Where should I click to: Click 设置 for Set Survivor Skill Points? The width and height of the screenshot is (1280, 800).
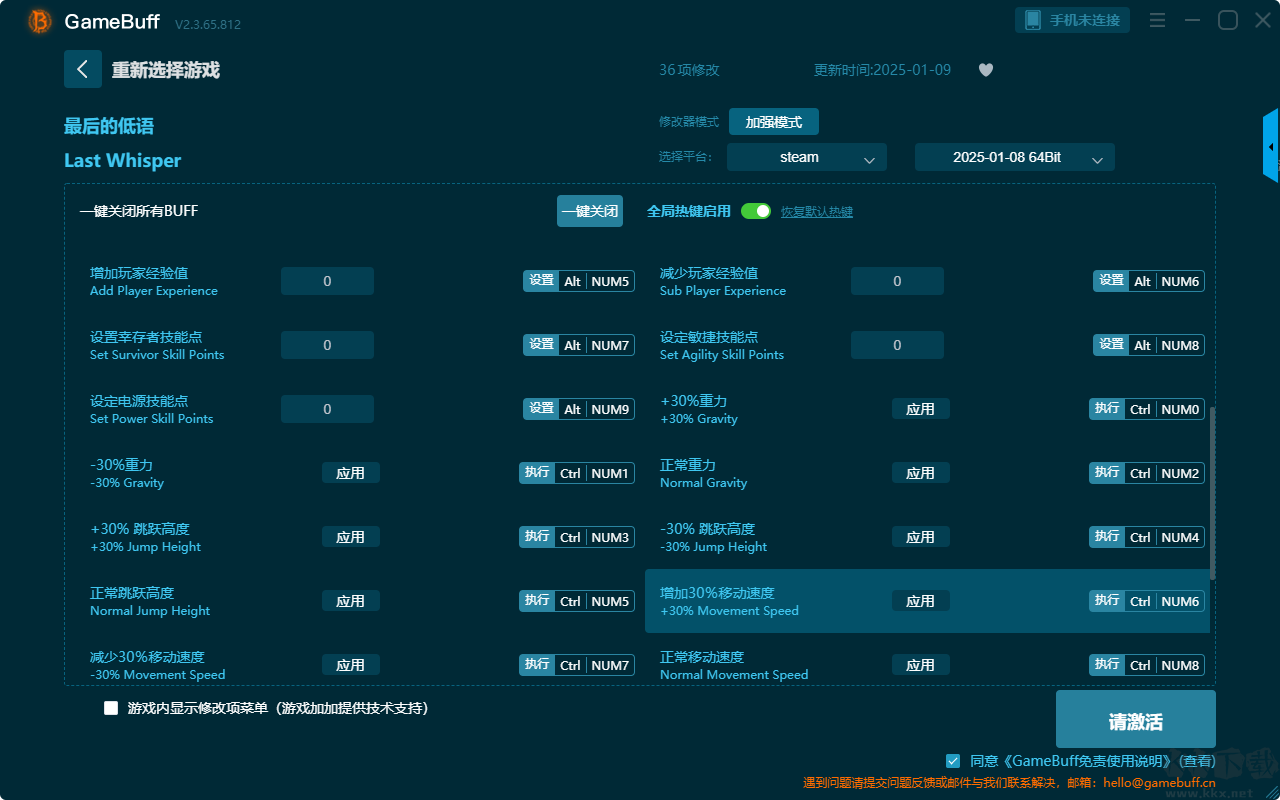coord(541,345)
